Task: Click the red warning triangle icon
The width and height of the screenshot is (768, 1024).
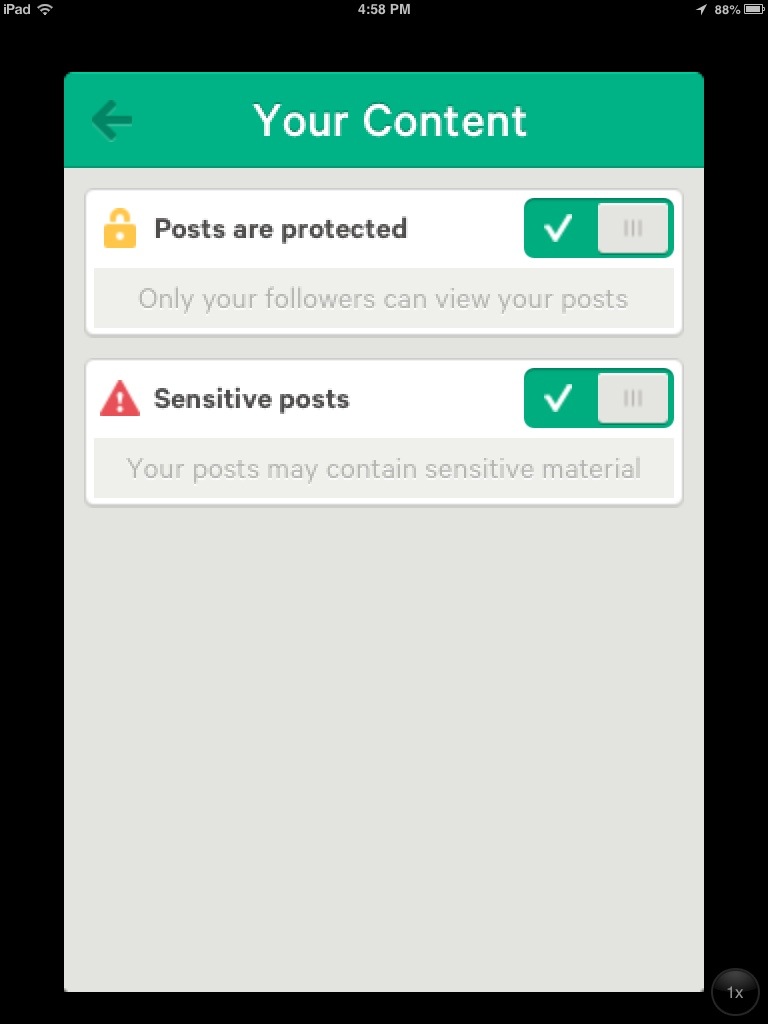Action: point(120,399)
